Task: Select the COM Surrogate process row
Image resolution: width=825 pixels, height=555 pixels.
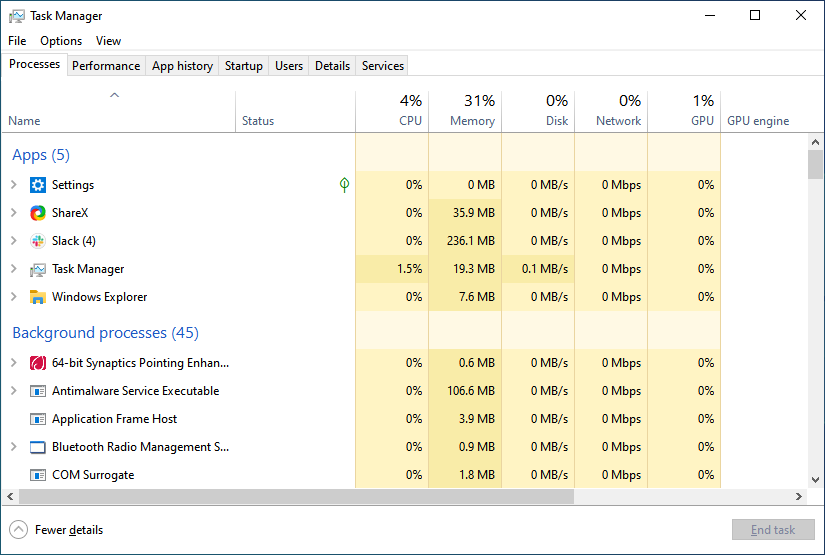Action: [93, 475]
